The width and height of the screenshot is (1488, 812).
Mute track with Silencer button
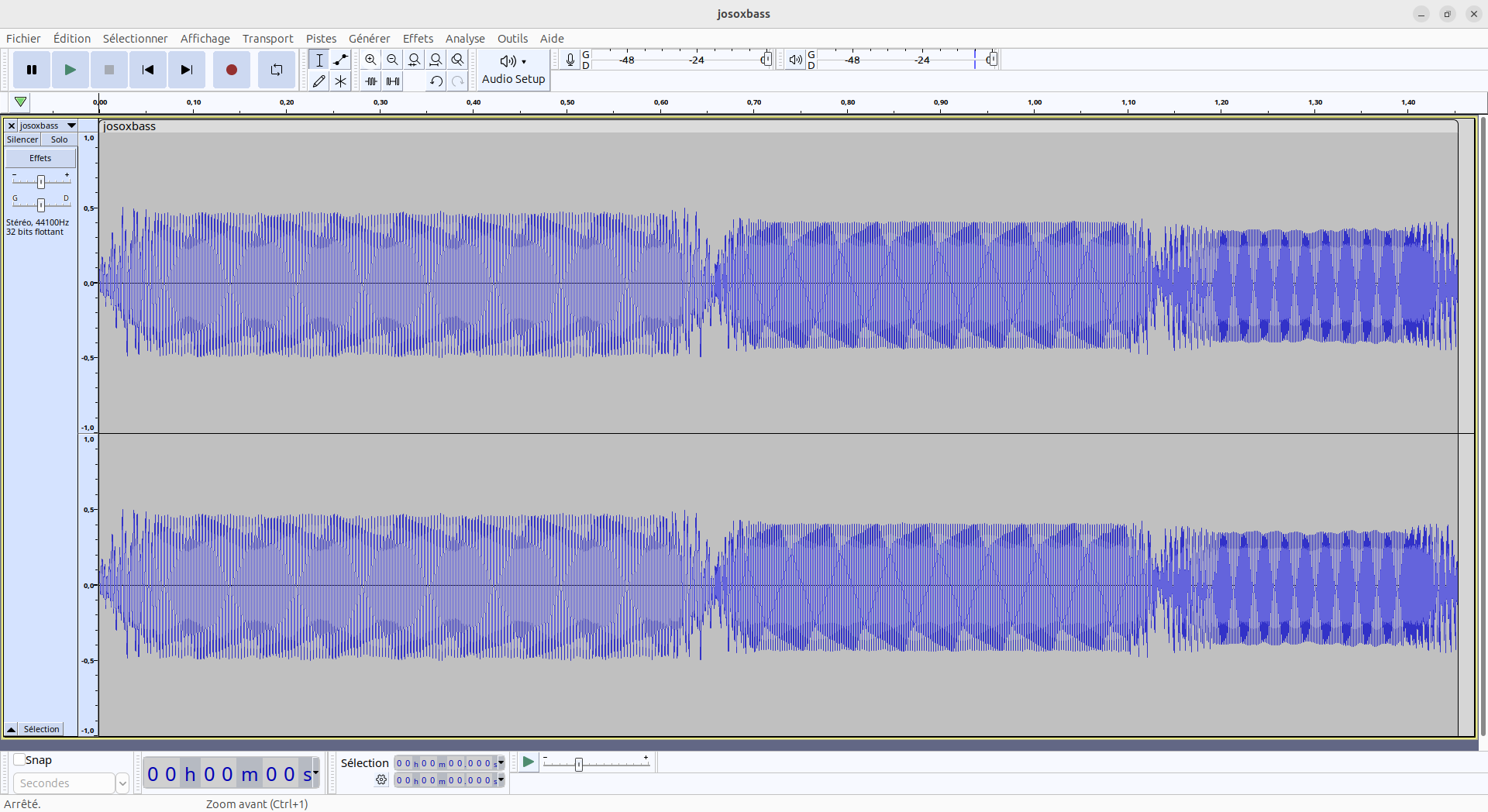tap(22, 139)
